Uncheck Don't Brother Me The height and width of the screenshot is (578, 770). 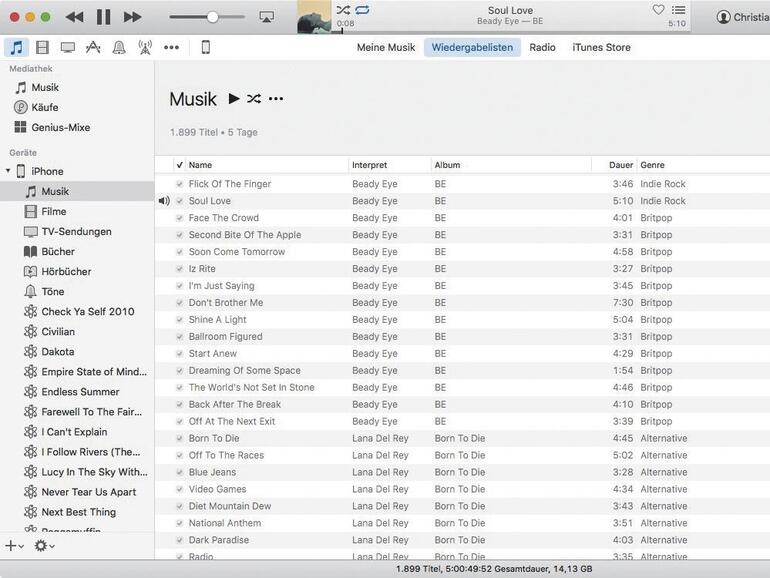(x=180, y=303)
